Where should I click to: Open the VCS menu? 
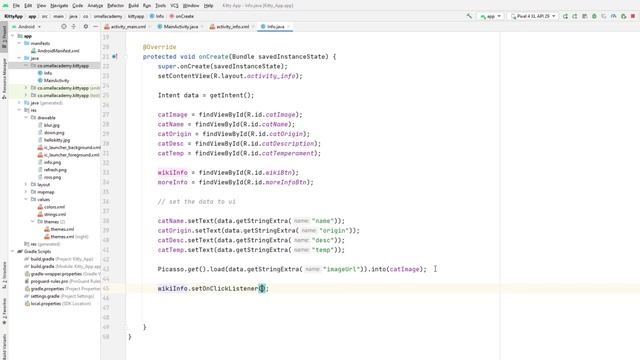[174, 6]
